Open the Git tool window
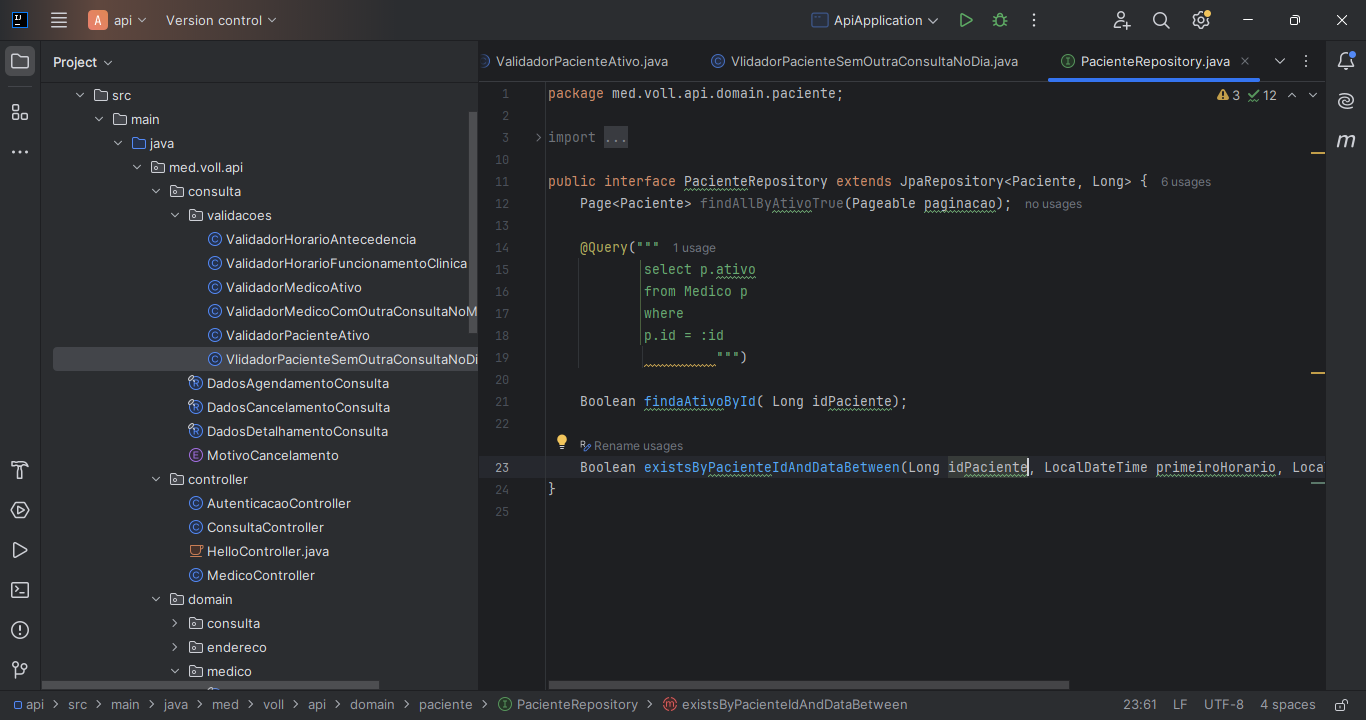 20,670
